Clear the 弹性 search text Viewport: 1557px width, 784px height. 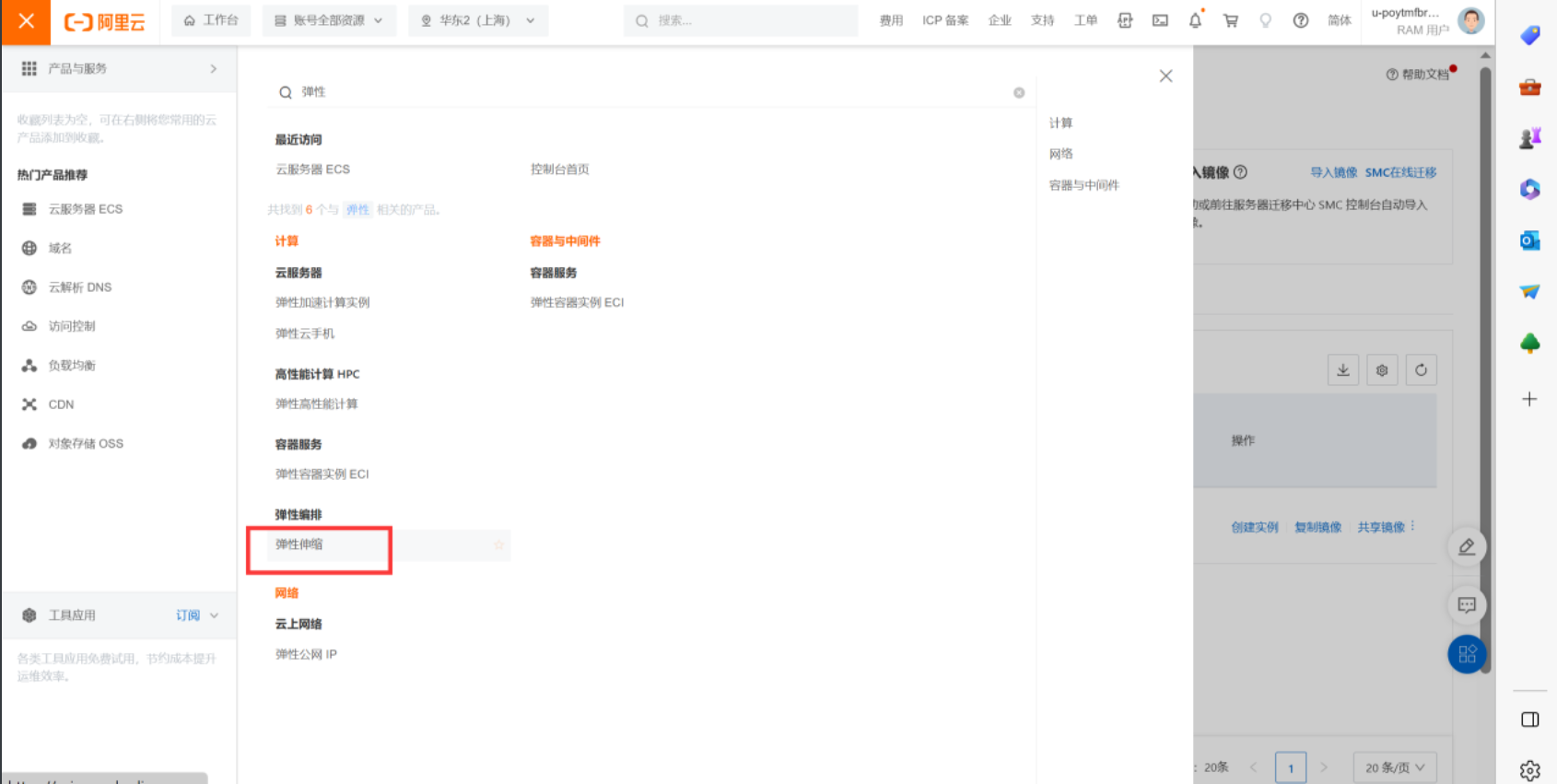(1019, 93)
